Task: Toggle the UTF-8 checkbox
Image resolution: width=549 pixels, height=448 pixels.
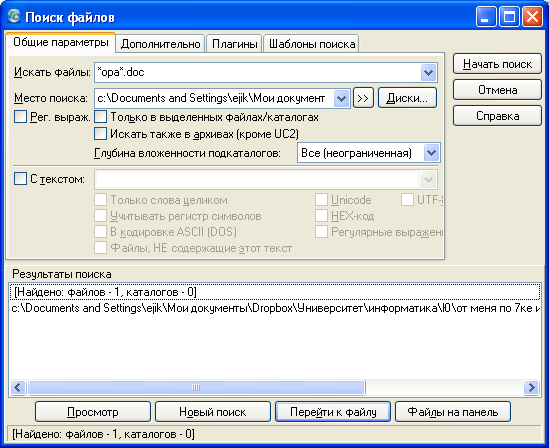Action: (x=407, y=200)
